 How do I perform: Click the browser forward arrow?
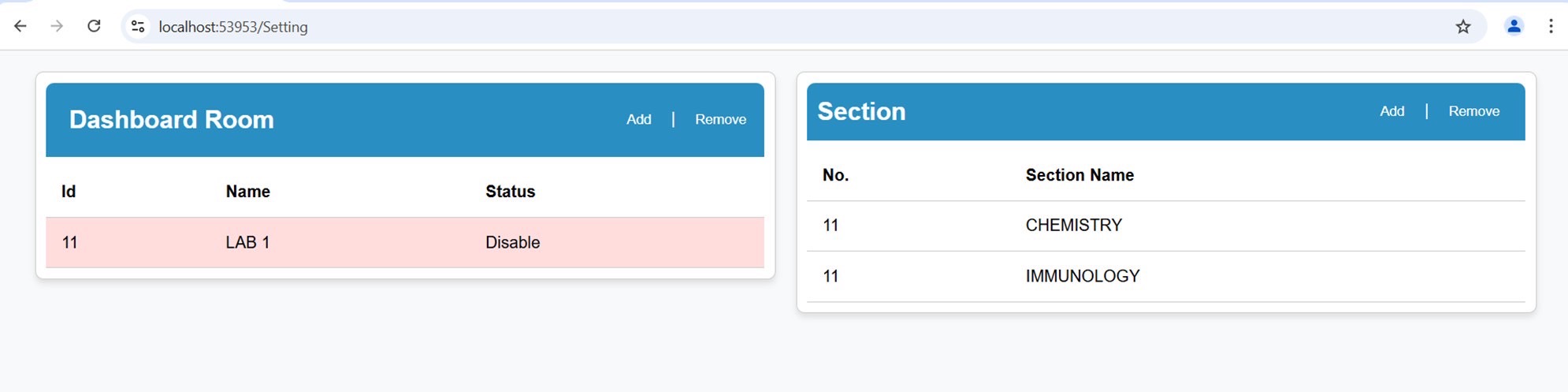coord(57,26)
